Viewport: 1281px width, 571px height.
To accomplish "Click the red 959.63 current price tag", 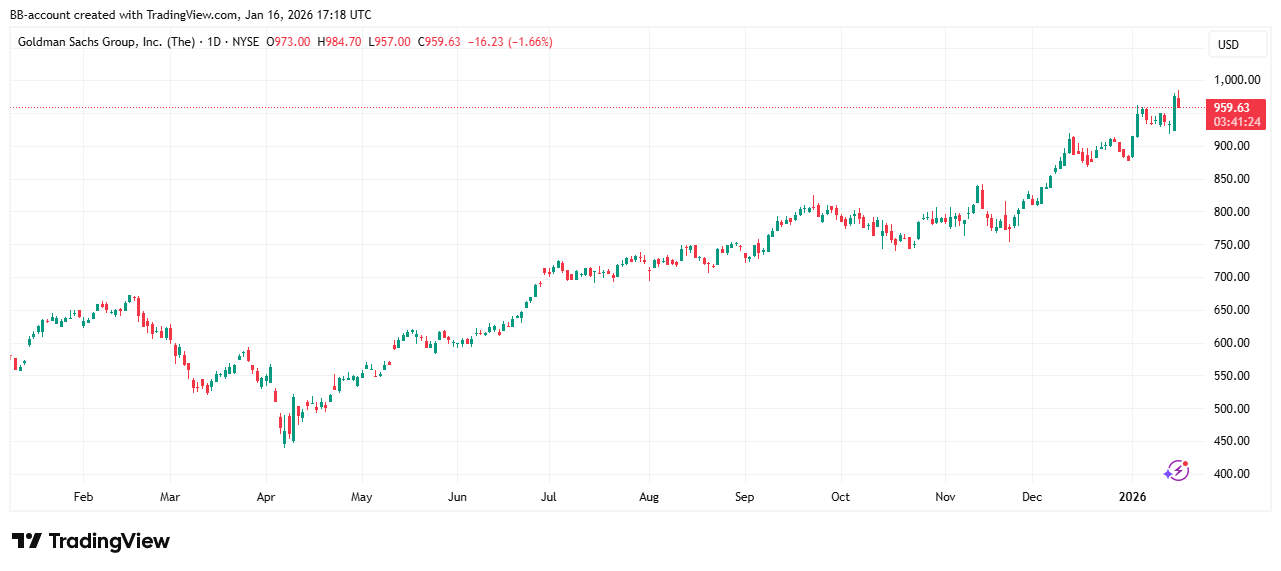I will (x=1231, y=108).
